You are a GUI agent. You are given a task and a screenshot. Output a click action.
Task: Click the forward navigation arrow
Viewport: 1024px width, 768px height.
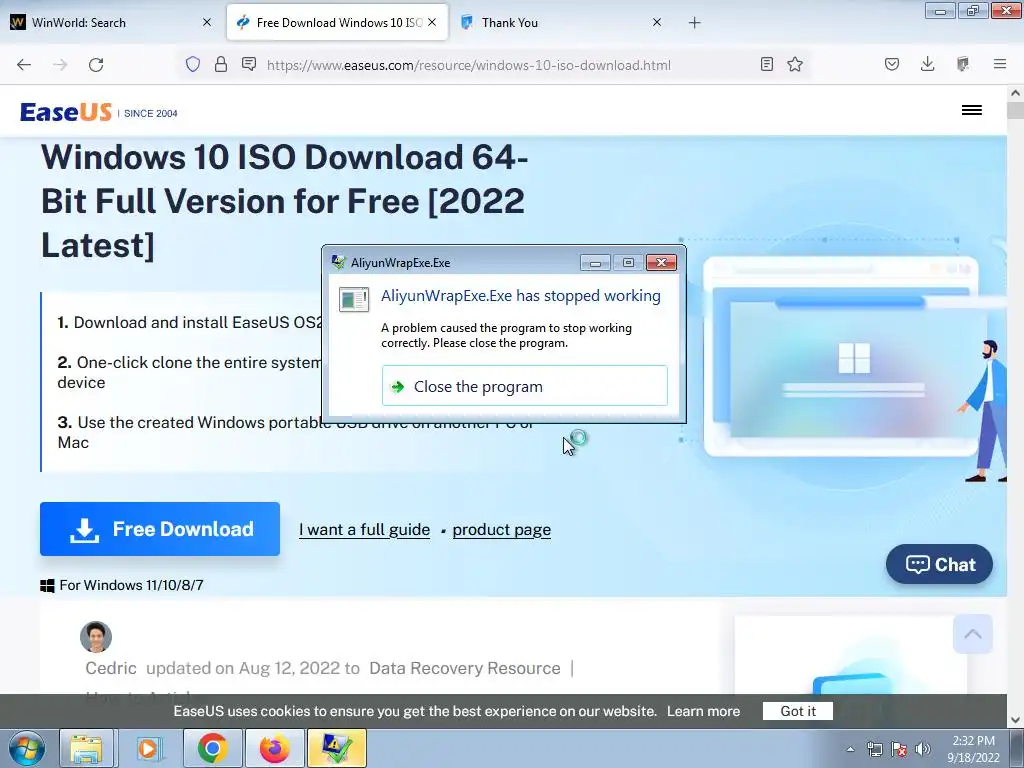point(60,65)
